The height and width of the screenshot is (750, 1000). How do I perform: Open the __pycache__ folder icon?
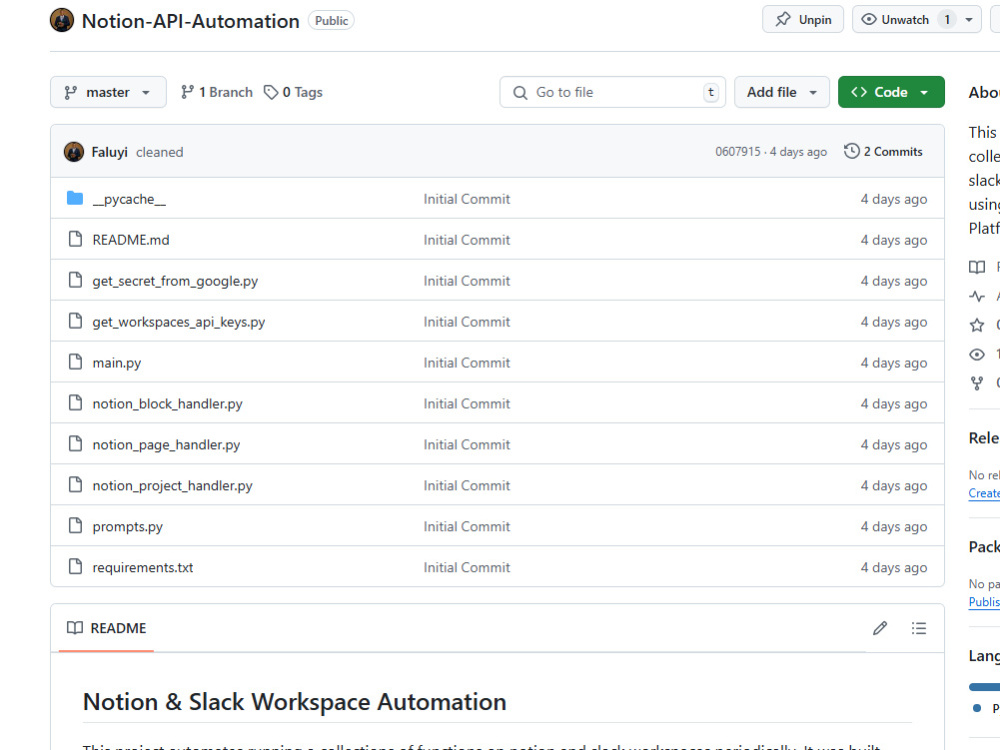75,198
